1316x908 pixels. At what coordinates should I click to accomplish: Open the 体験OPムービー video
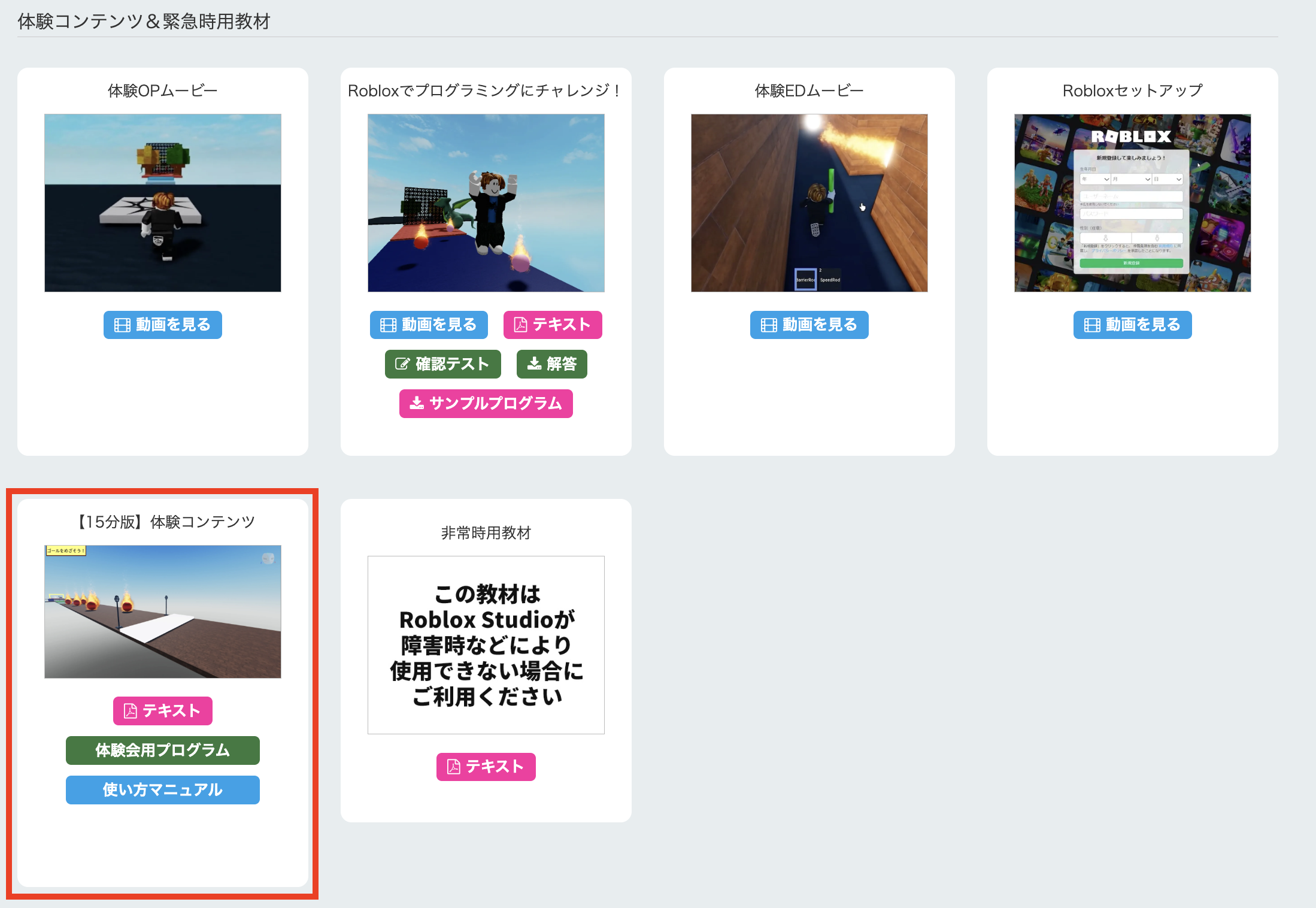click(162, 325)
